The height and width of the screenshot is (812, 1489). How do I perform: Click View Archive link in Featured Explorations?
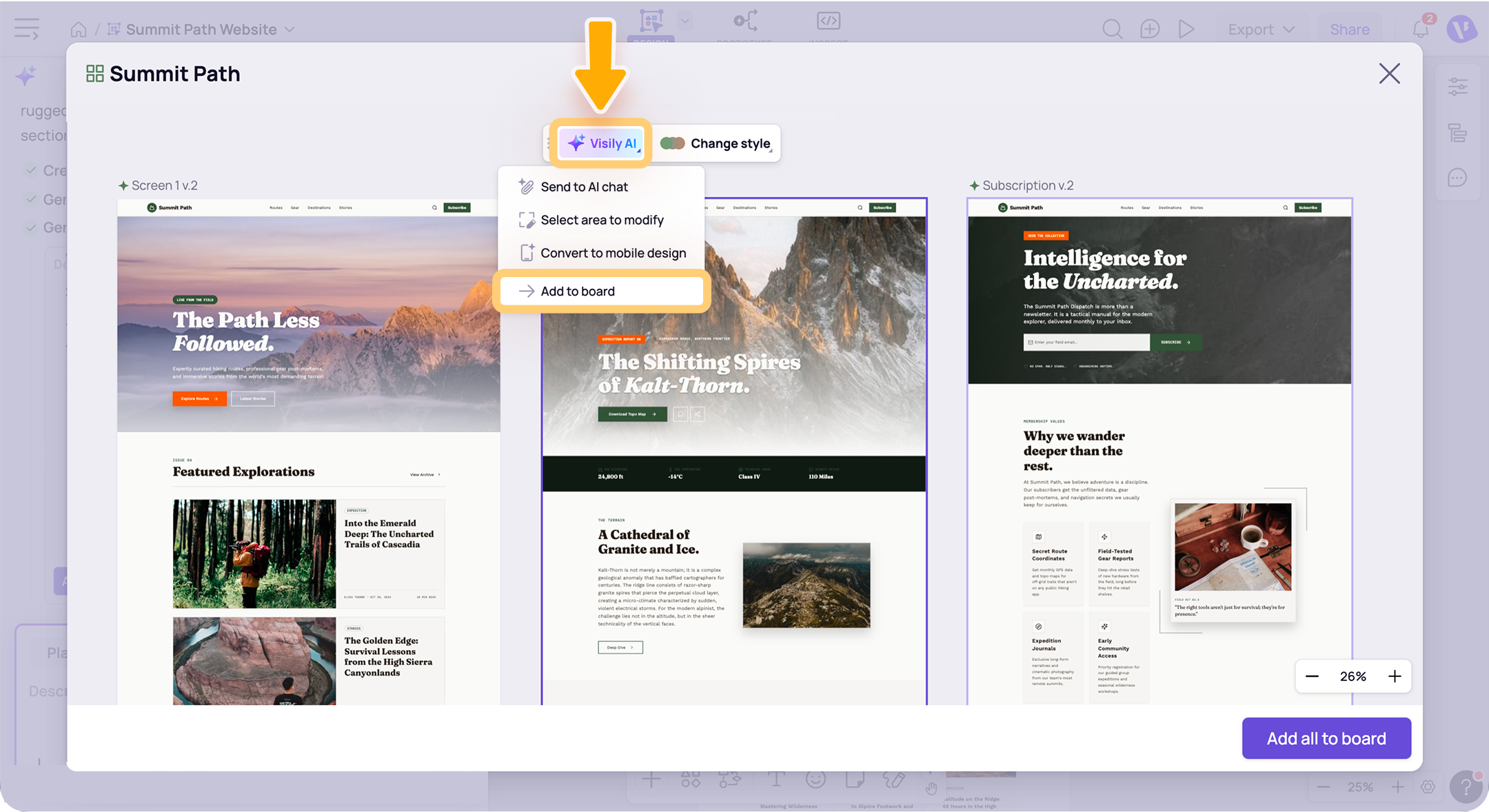point(425,474)
